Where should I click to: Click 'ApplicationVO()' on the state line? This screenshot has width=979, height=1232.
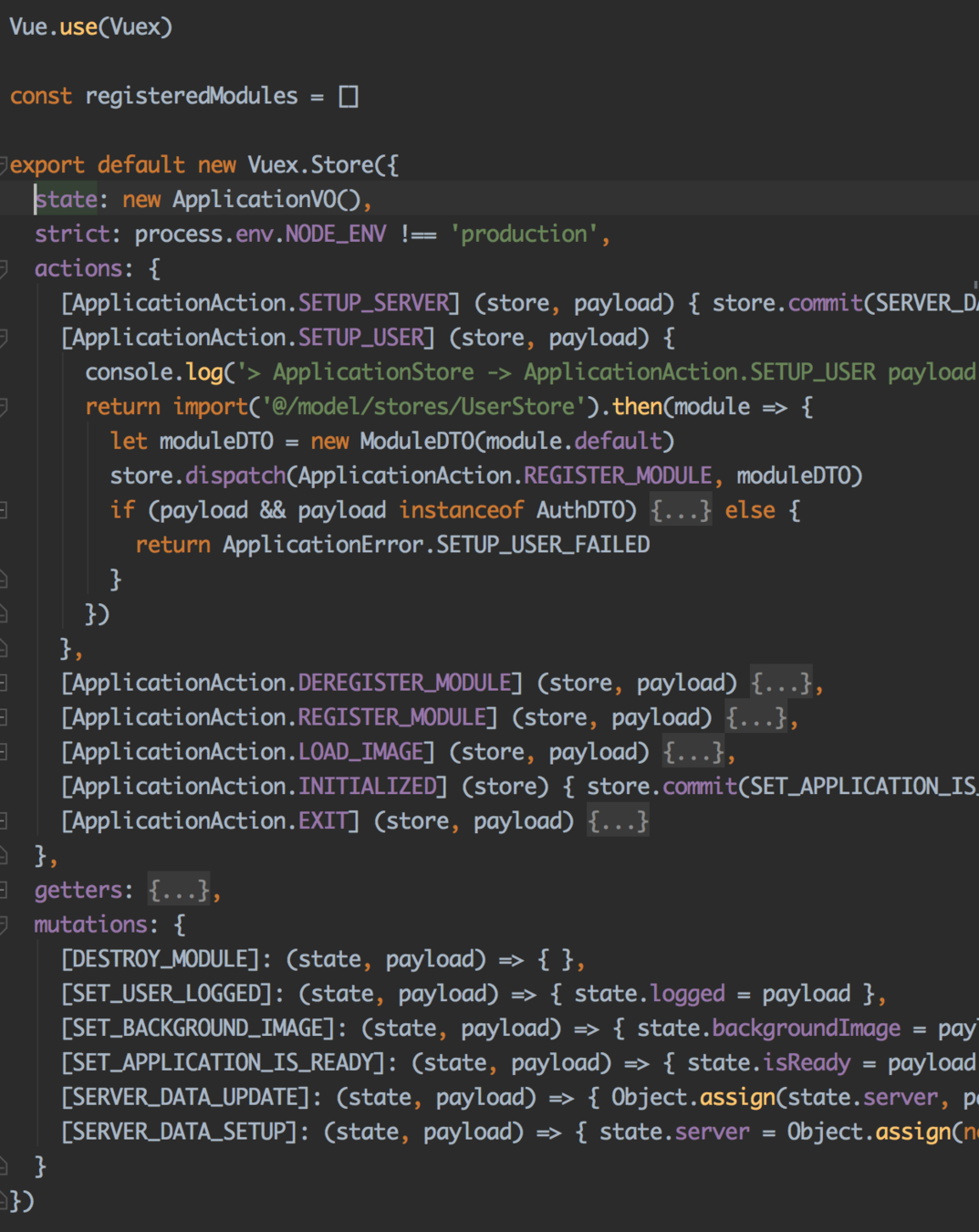pyautogui.click(x=266, y=200)
